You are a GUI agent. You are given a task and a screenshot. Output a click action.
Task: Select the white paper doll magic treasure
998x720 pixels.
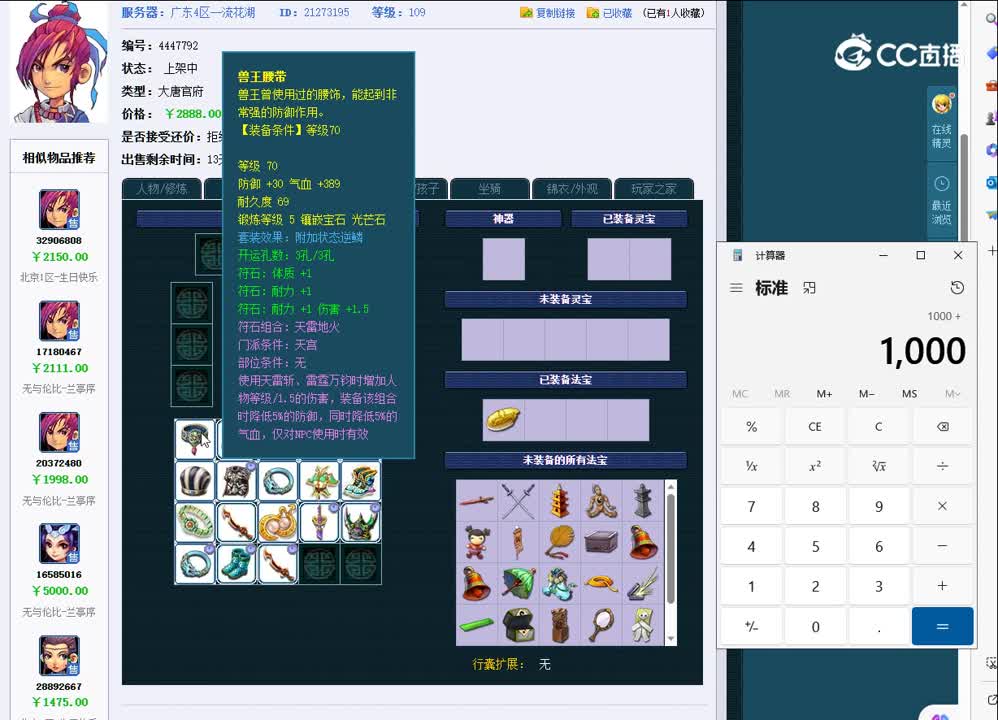tap(642, 625)
